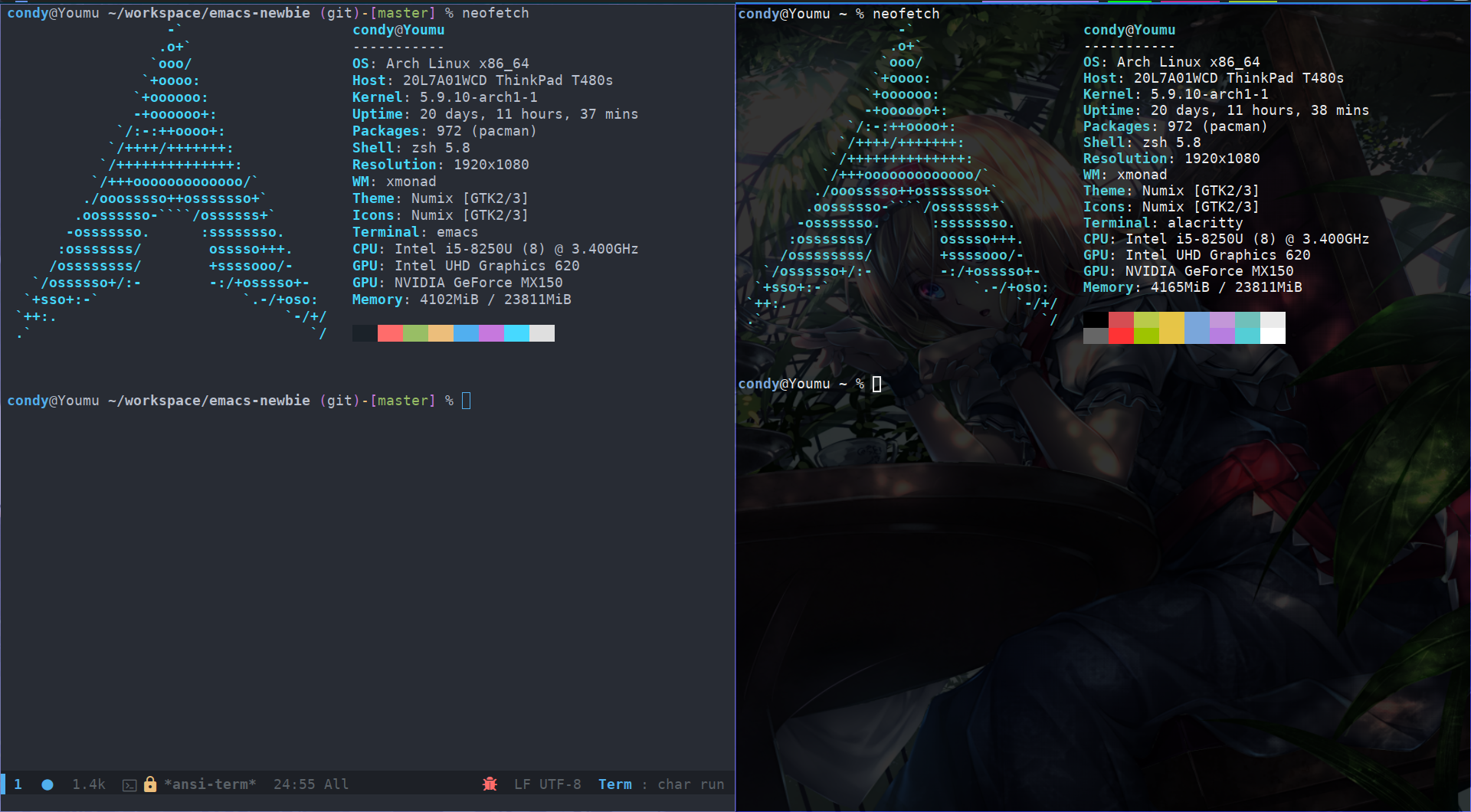Click the terminal icon in the Emacs modeline
This screenshot has width=1471, height=812.
pyautogui.click(x=129, y=785)
